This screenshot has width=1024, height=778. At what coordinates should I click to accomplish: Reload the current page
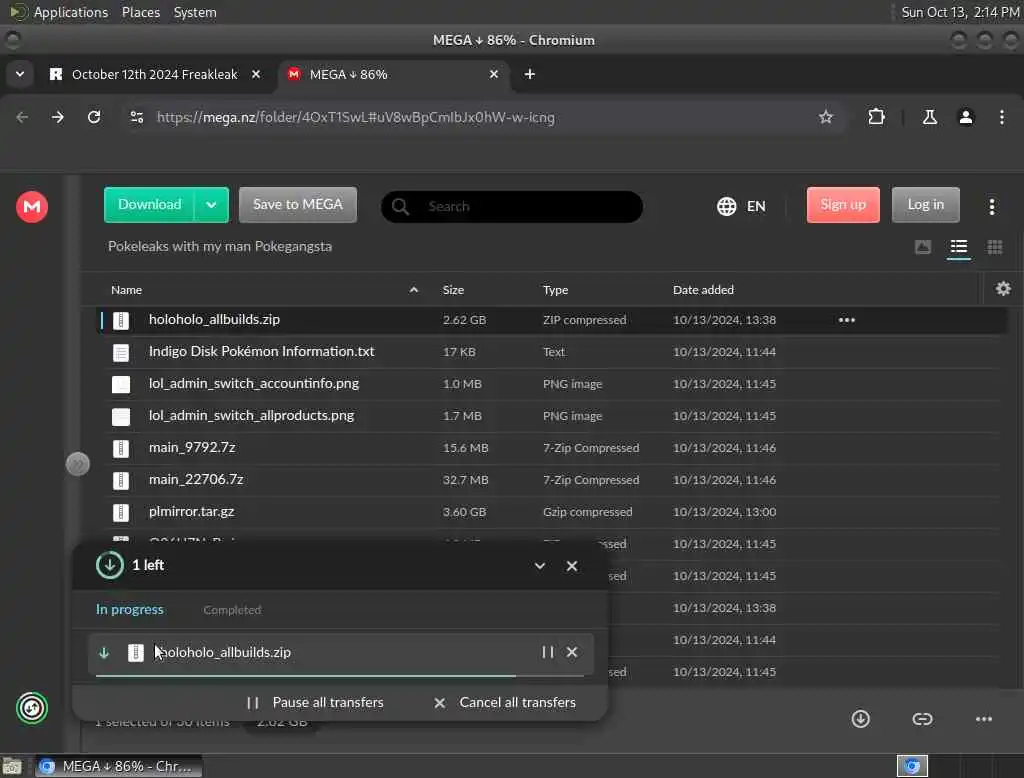pos(94,118)
